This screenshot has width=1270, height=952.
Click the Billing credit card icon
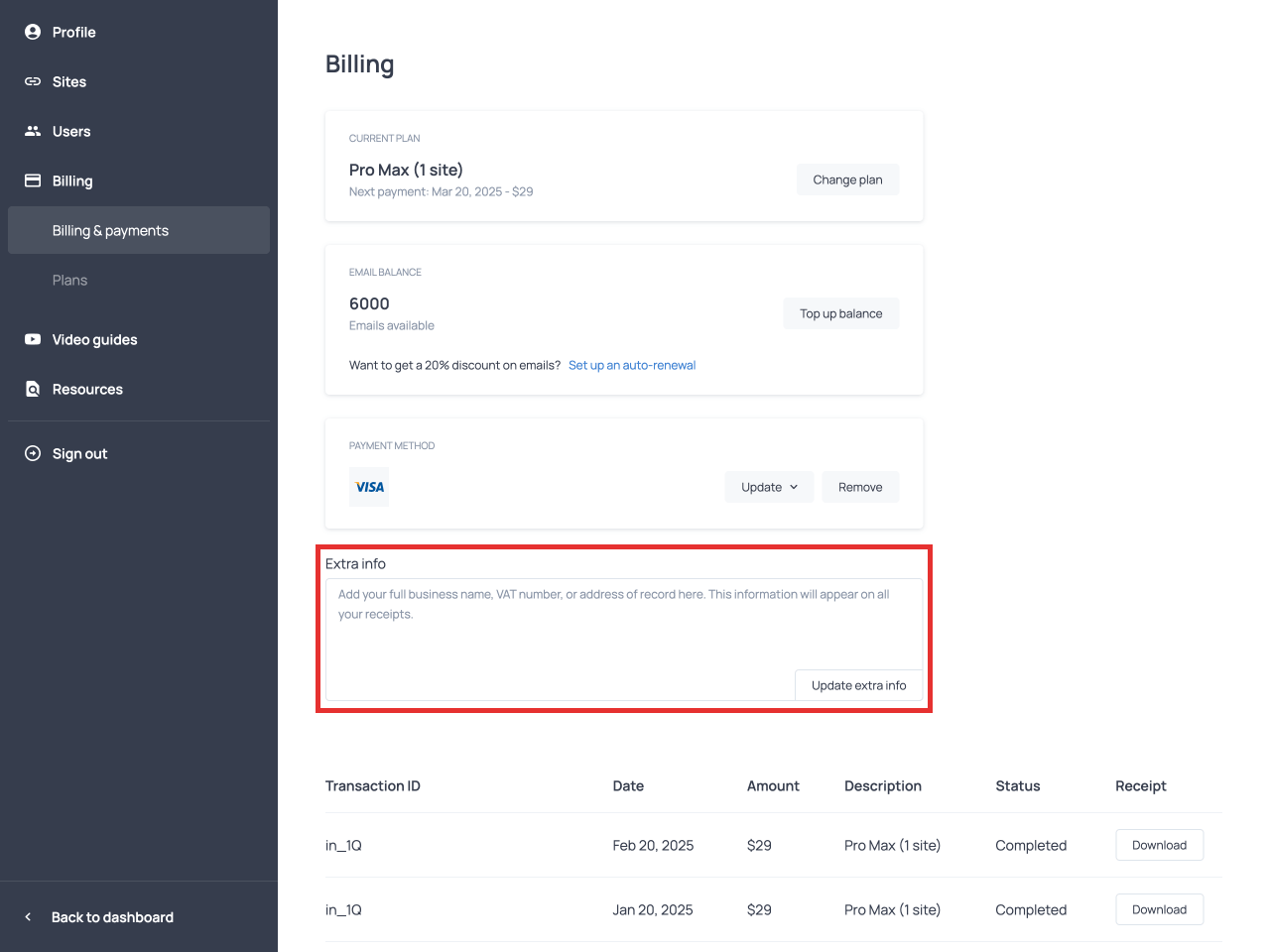click(33, 180)
